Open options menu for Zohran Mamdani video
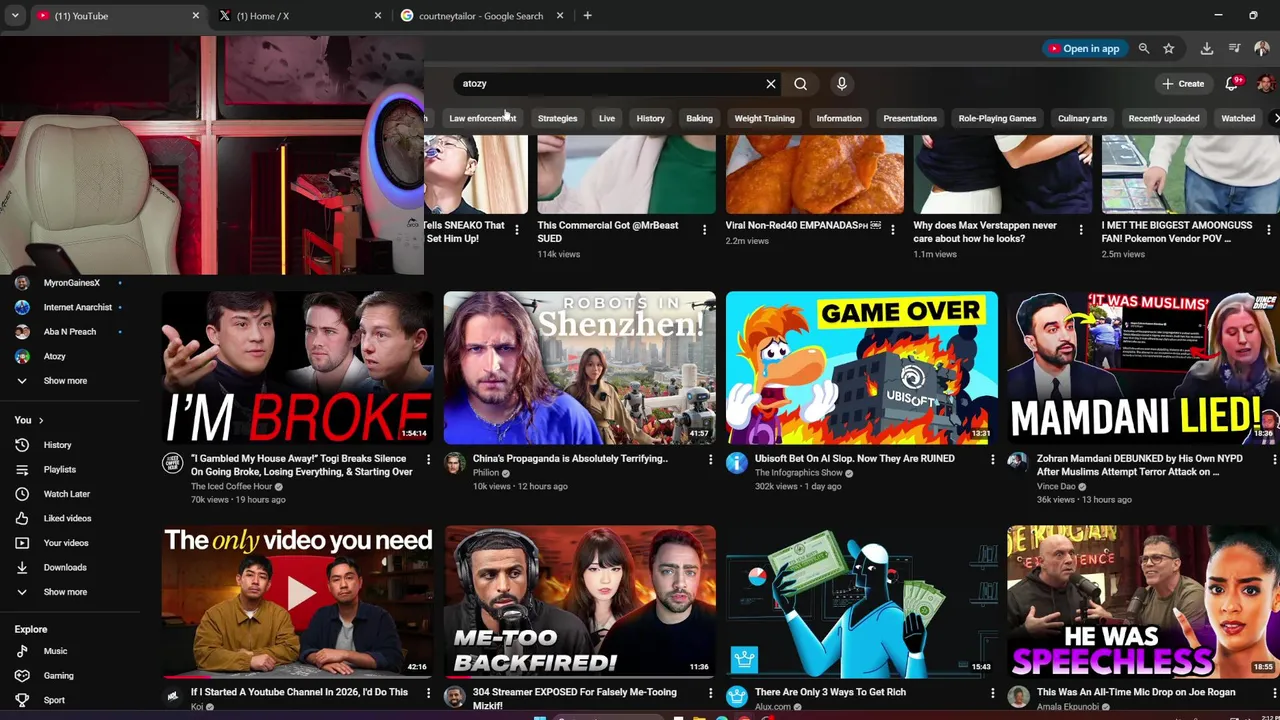 click(x=1274, y=459)
